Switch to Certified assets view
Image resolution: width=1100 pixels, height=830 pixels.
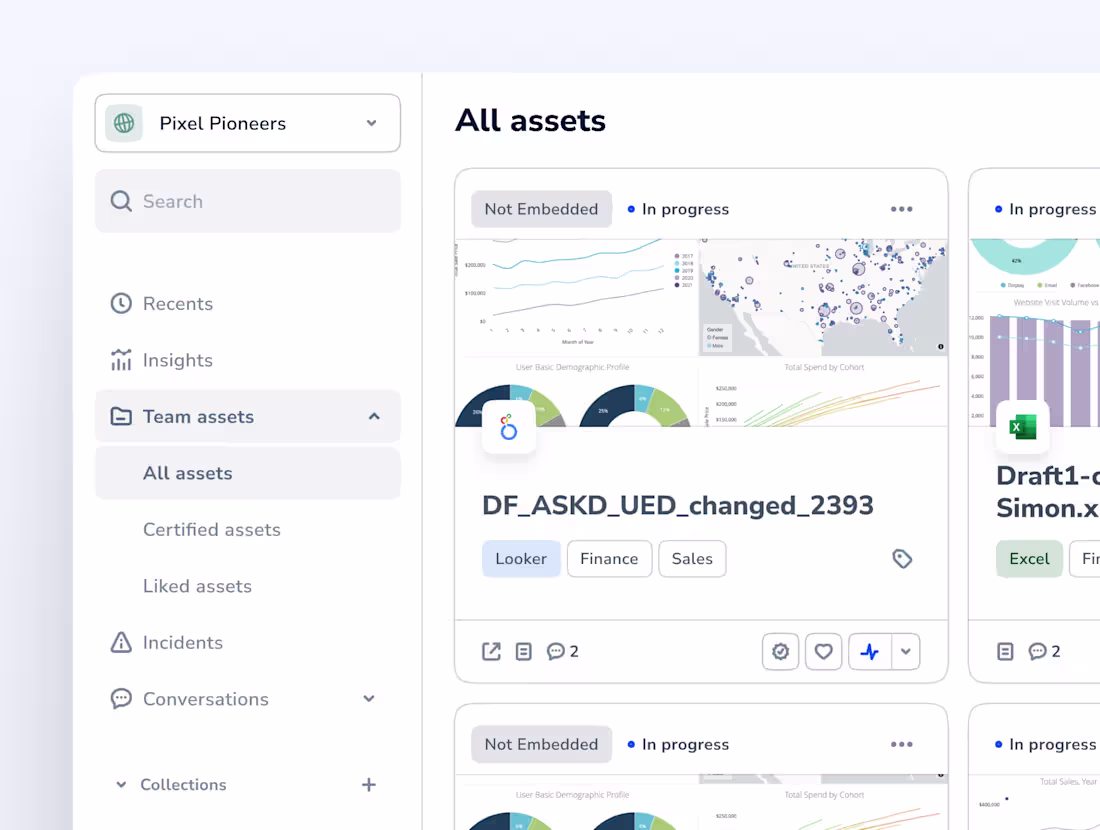(x=211, y=529)
